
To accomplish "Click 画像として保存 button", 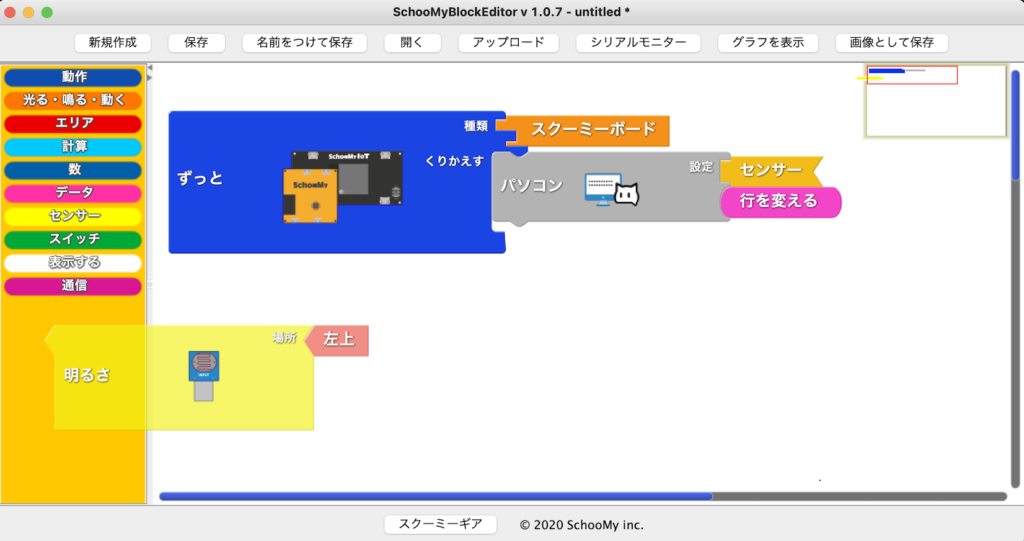I will 891,42.
